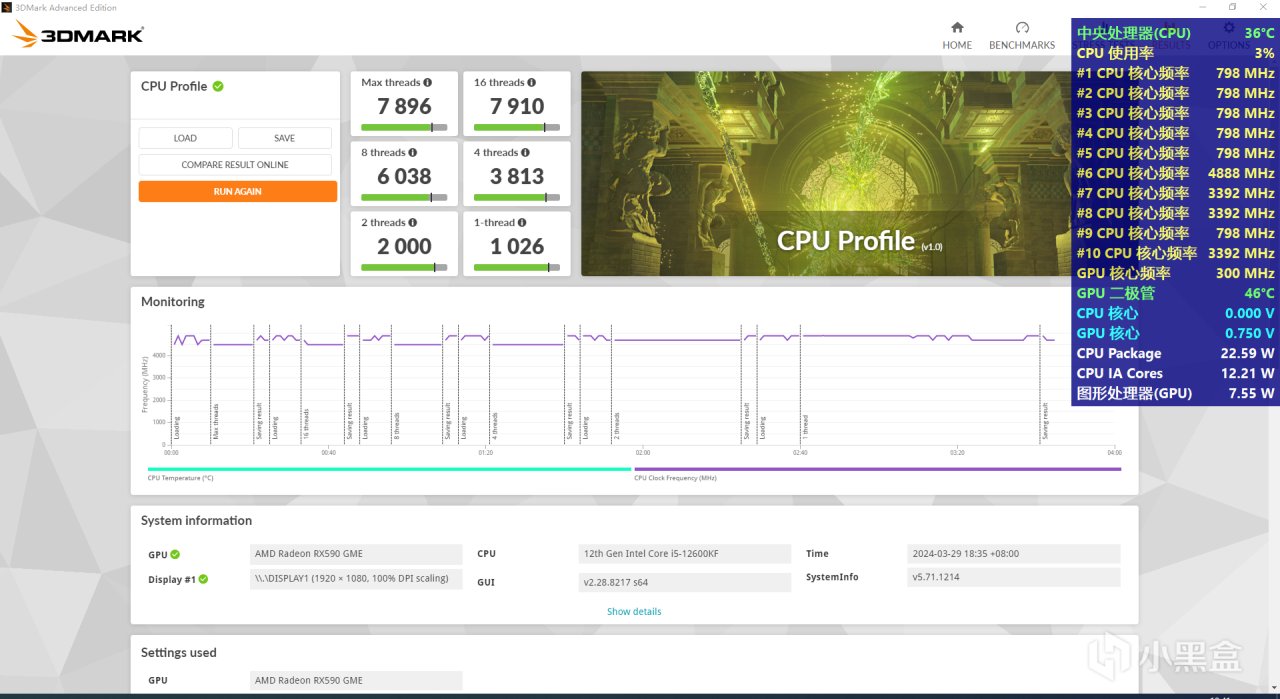Click the 1 026 score value

pos(517,246)
